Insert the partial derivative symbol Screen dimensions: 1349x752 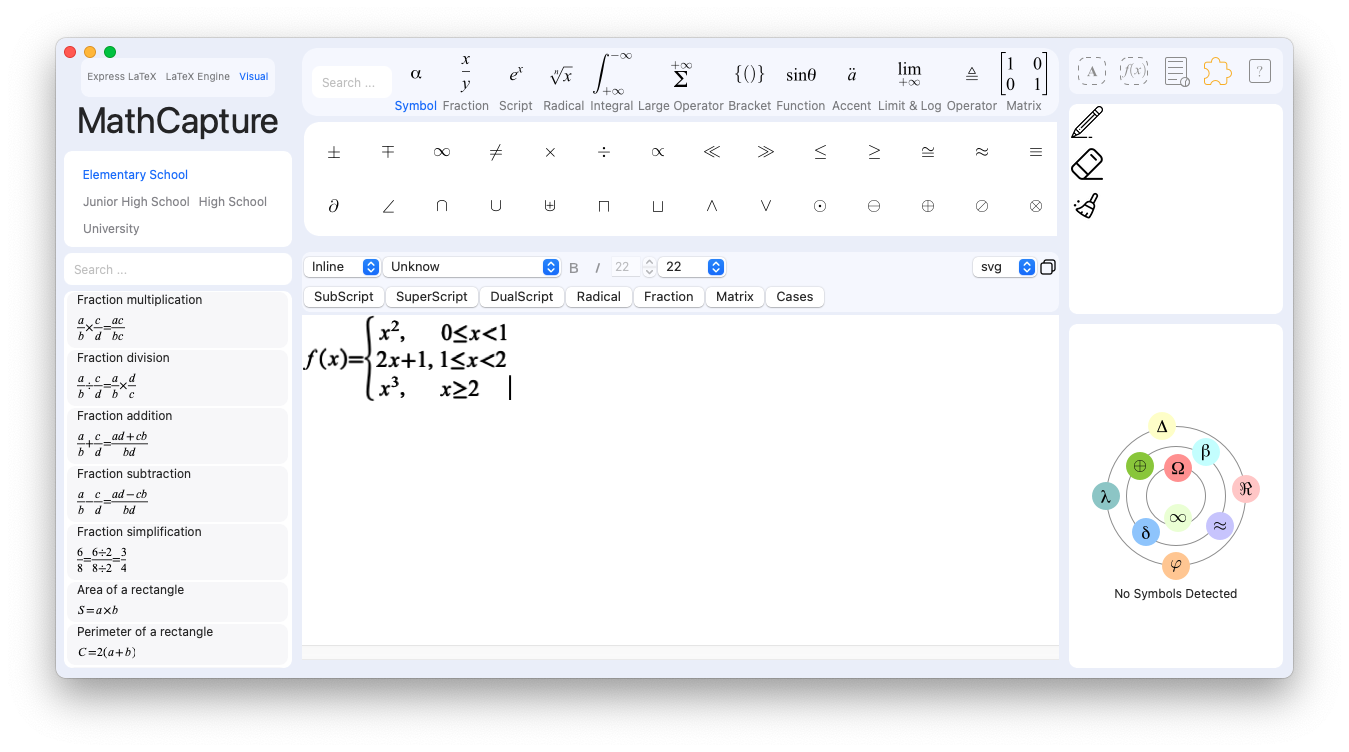(334, 206)
